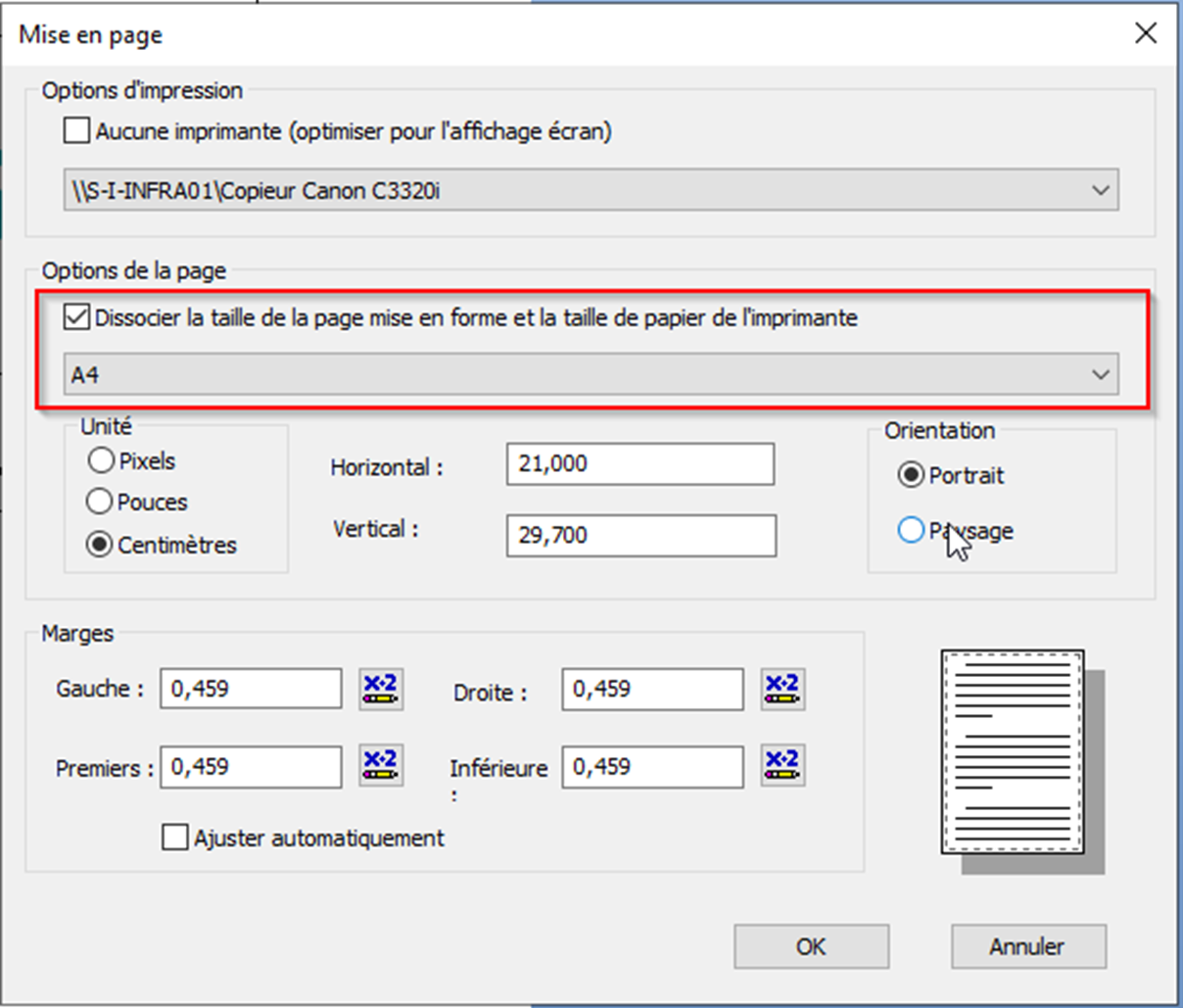Confirm settings with OK button
Screen dimensions: 1183x1008
coord(811,946)
